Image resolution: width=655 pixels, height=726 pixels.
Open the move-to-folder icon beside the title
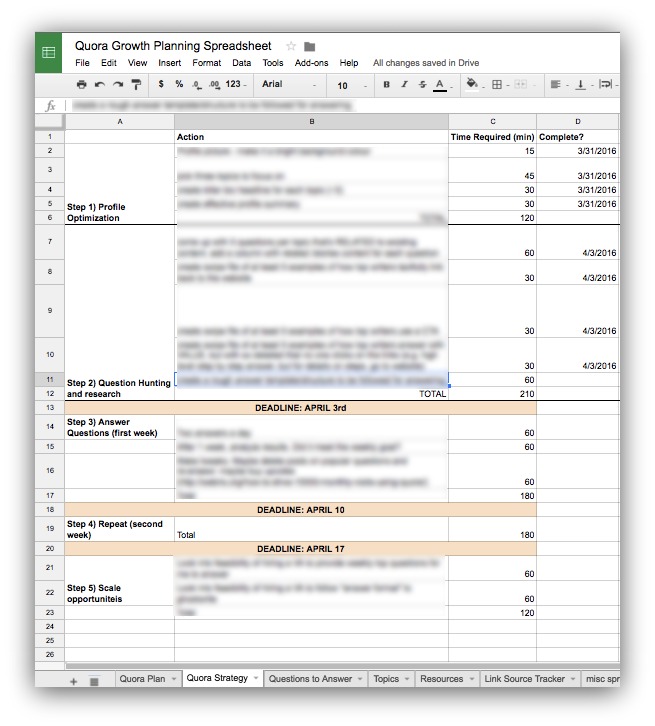310,46
